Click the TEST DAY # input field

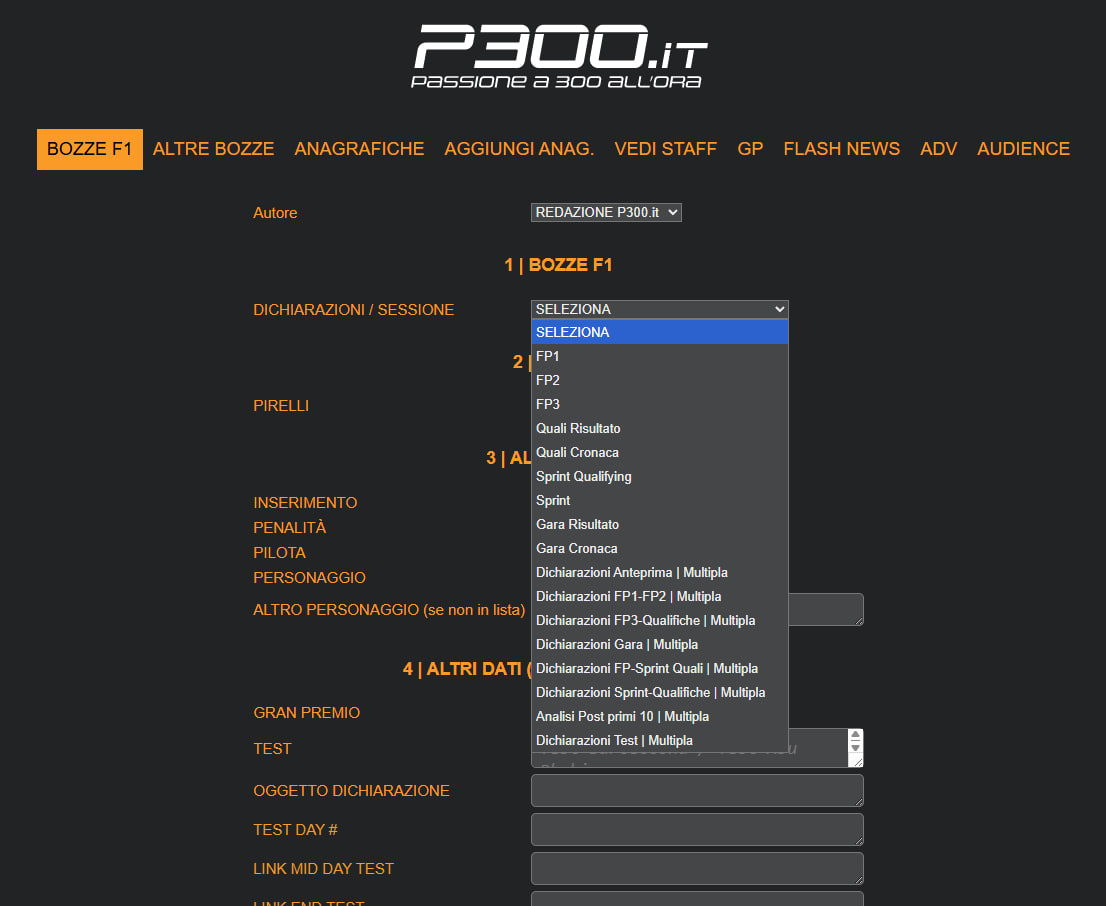click(x=697, y=829)
